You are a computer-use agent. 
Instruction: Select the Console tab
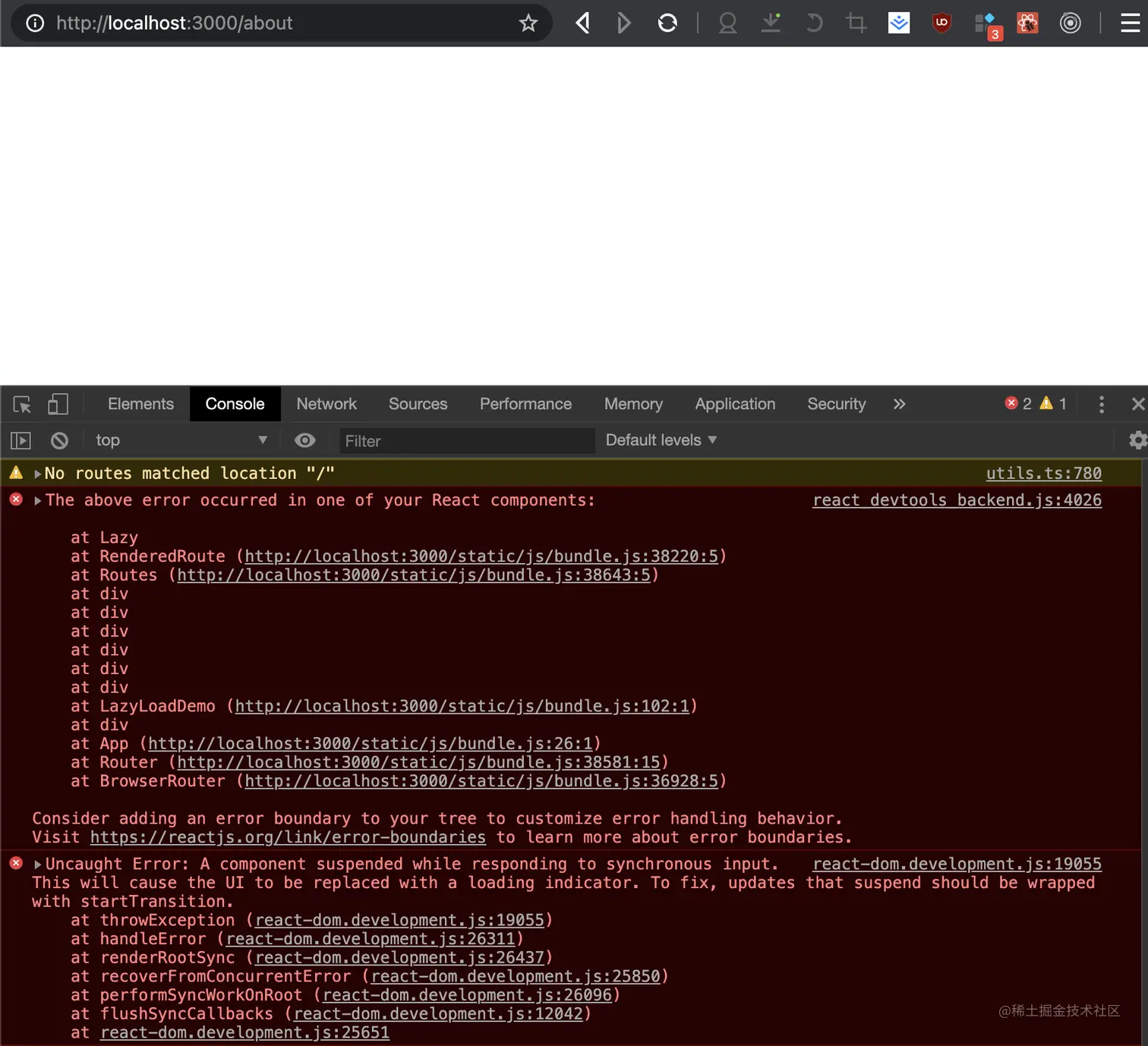click(235, 404)
